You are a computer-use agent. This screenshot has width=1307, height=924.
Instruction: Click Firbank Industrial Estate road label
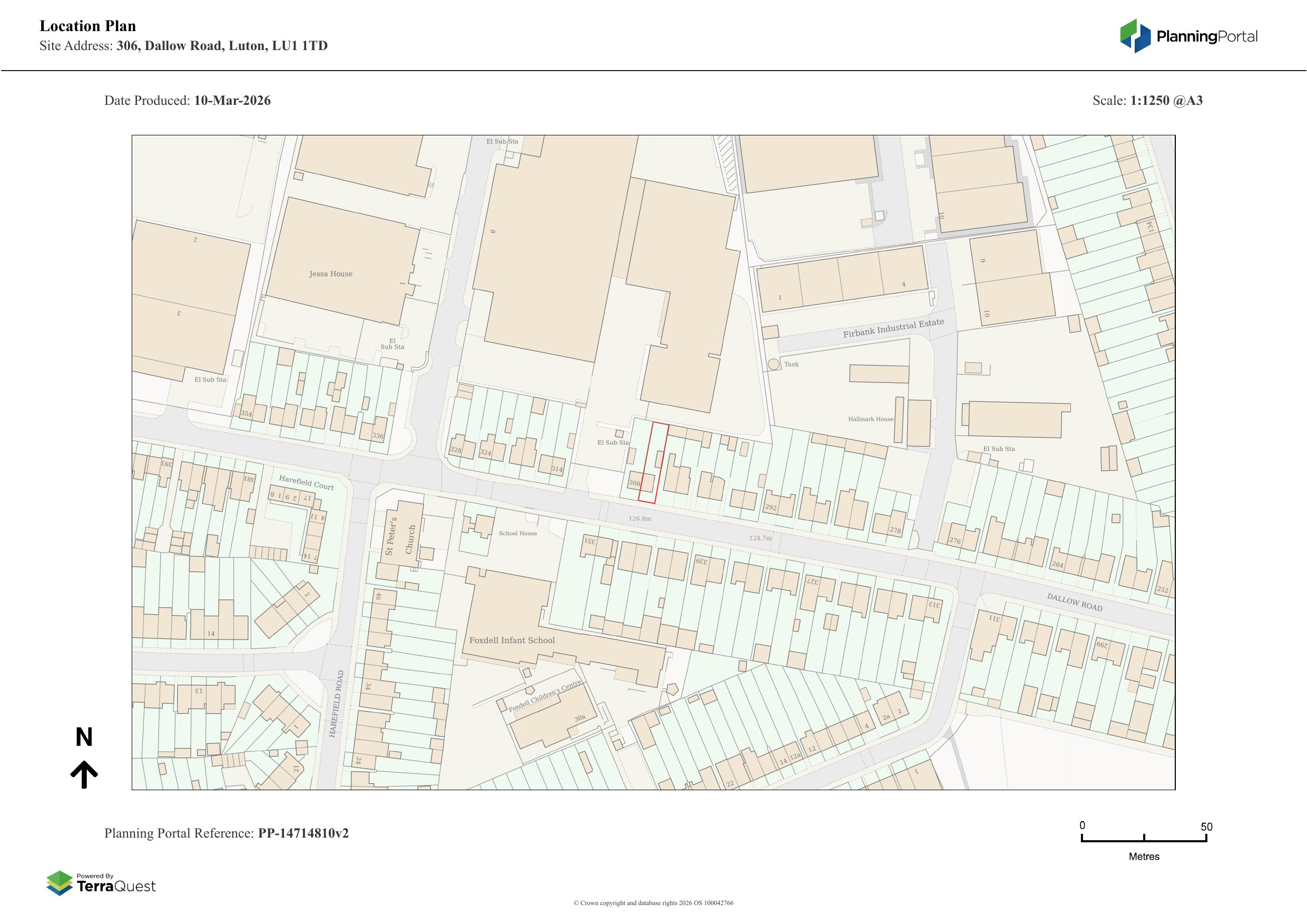[893, 329]
